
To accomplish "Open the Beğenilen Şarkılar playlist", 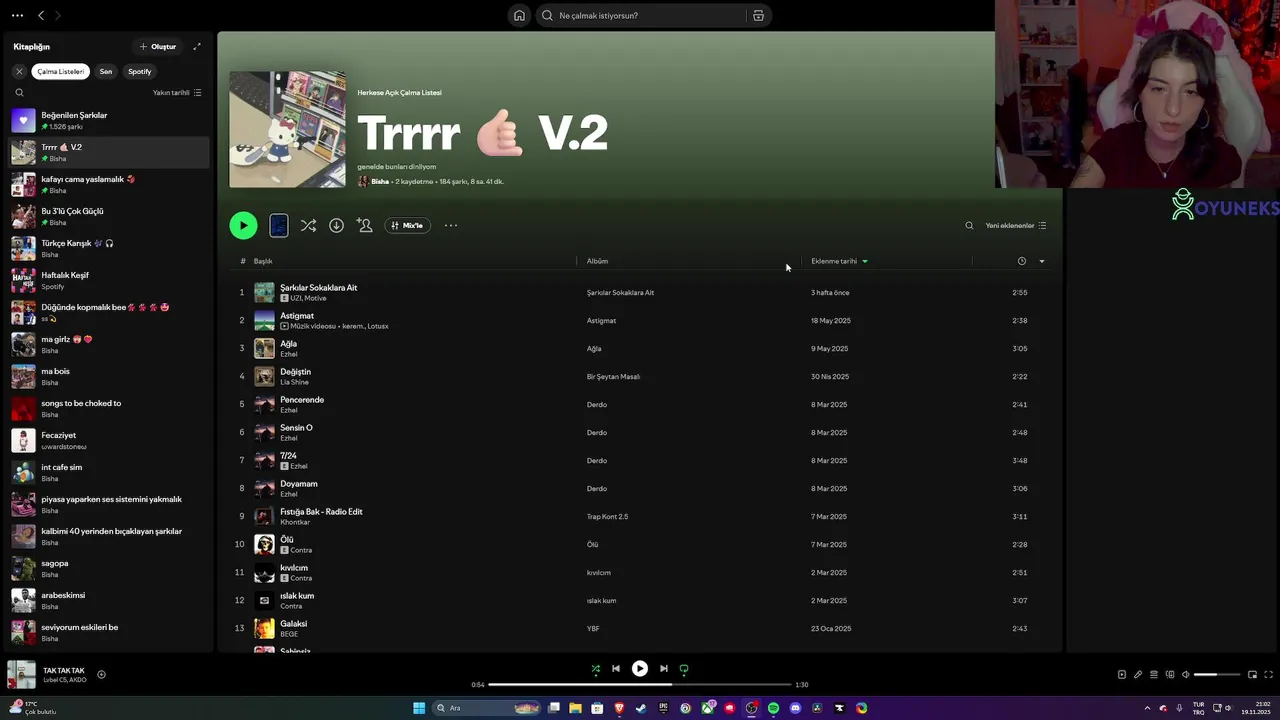I will (109, 120).
